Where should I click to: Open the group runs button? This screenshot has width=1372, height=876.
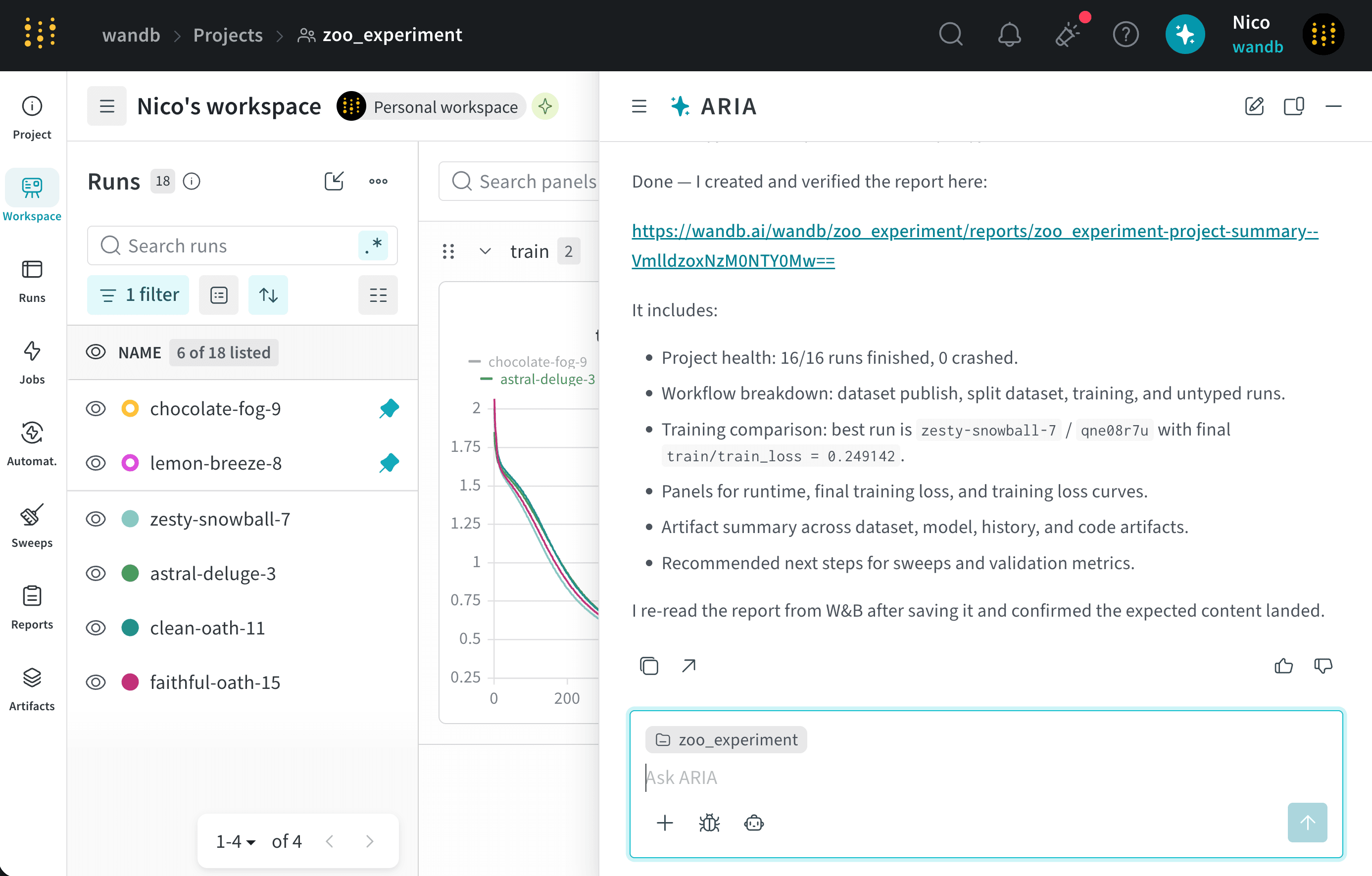pos(219,294)
